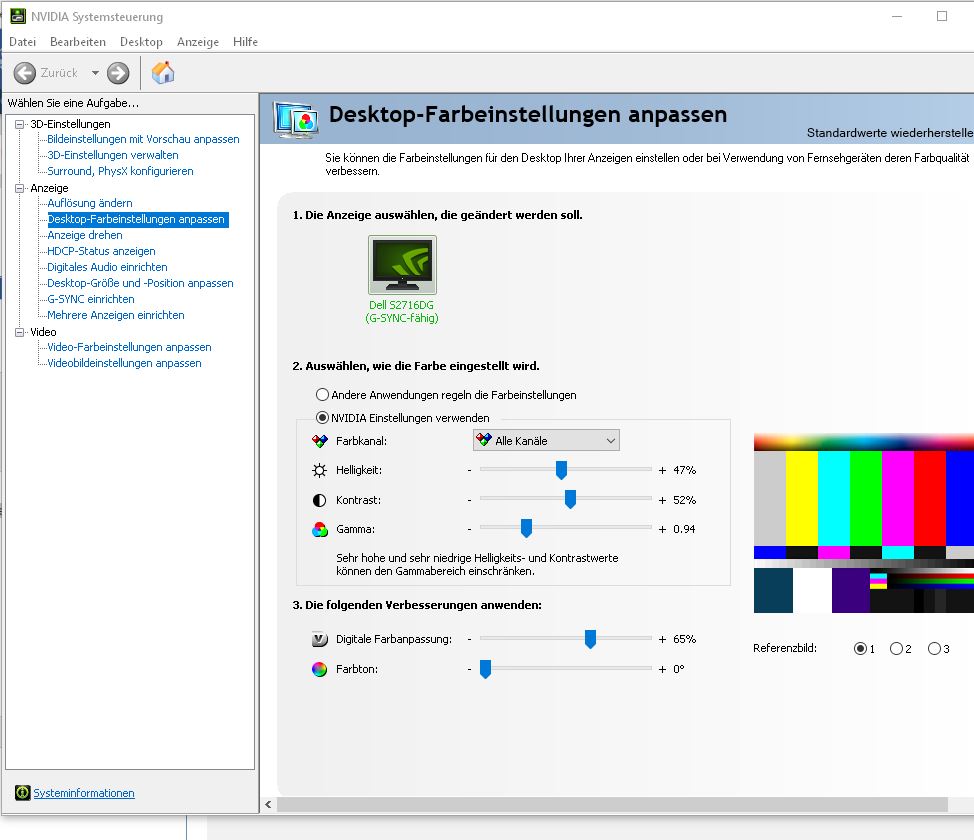974x840 pixels.
Task: Click the color bars reference image
Action: point(863,523)
